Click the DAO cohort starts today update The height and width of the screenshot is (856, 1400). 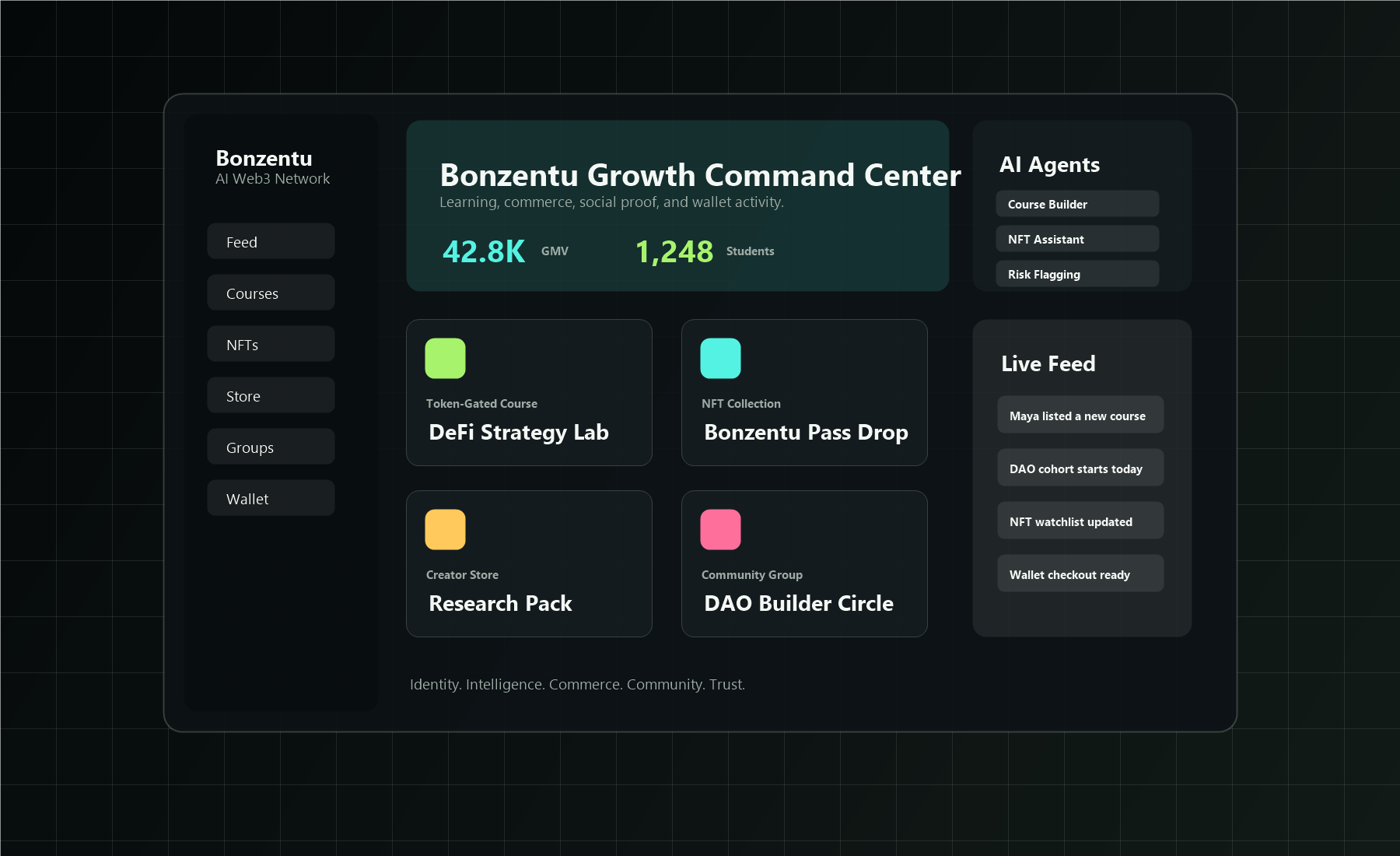coord(1080,468)
